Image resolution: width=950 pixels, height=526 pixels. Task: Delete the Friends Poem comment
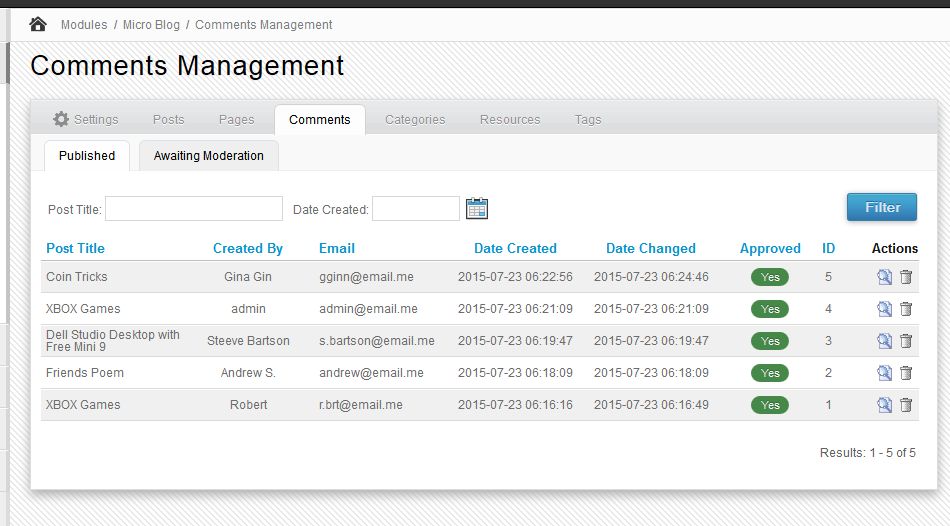[906, 373]
